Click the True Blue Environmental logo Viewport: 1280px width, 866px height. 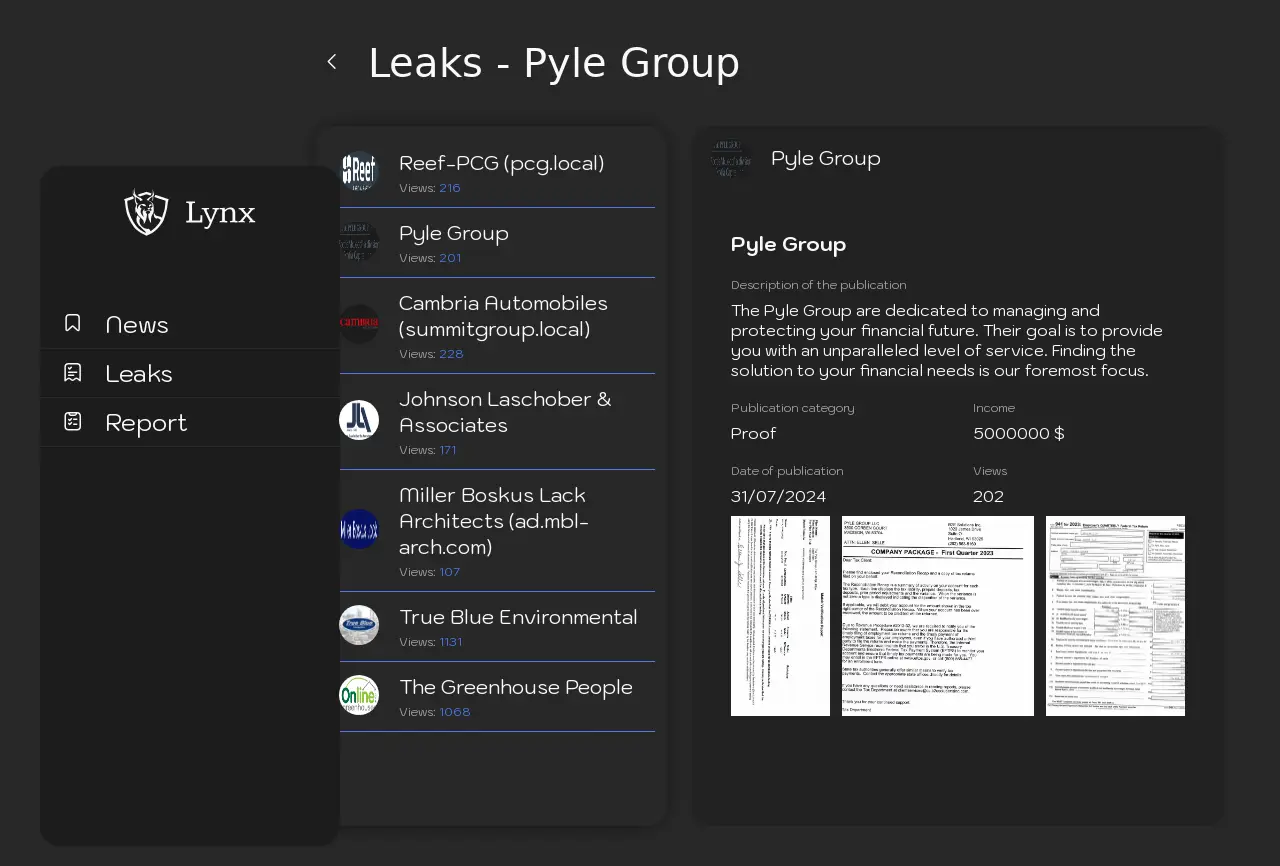pos(359,625)
